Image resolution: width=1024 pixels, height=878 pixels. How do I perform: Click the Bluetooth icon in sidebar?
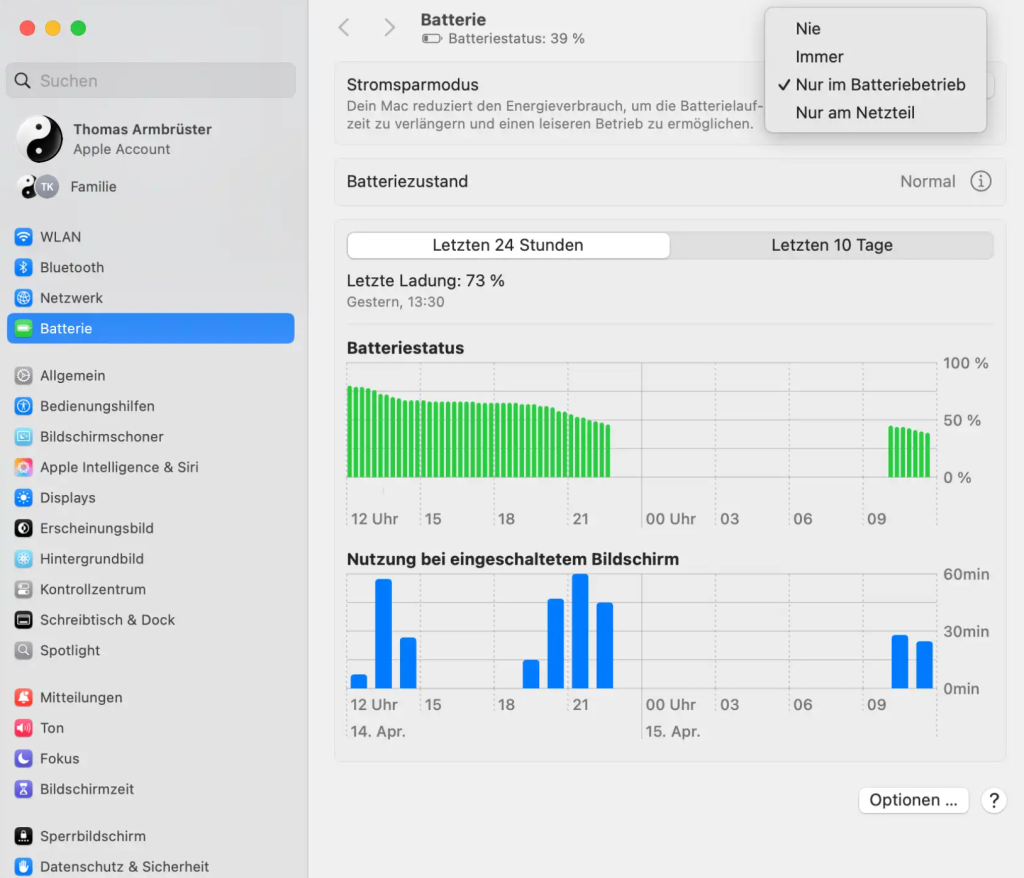click(x=23, y=268)
